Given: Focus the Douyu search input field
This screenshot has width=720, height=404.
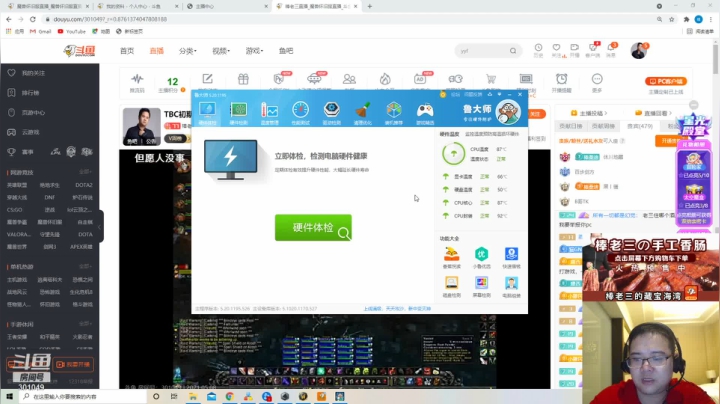Looking at the screenshot, I should pos(482,51).
